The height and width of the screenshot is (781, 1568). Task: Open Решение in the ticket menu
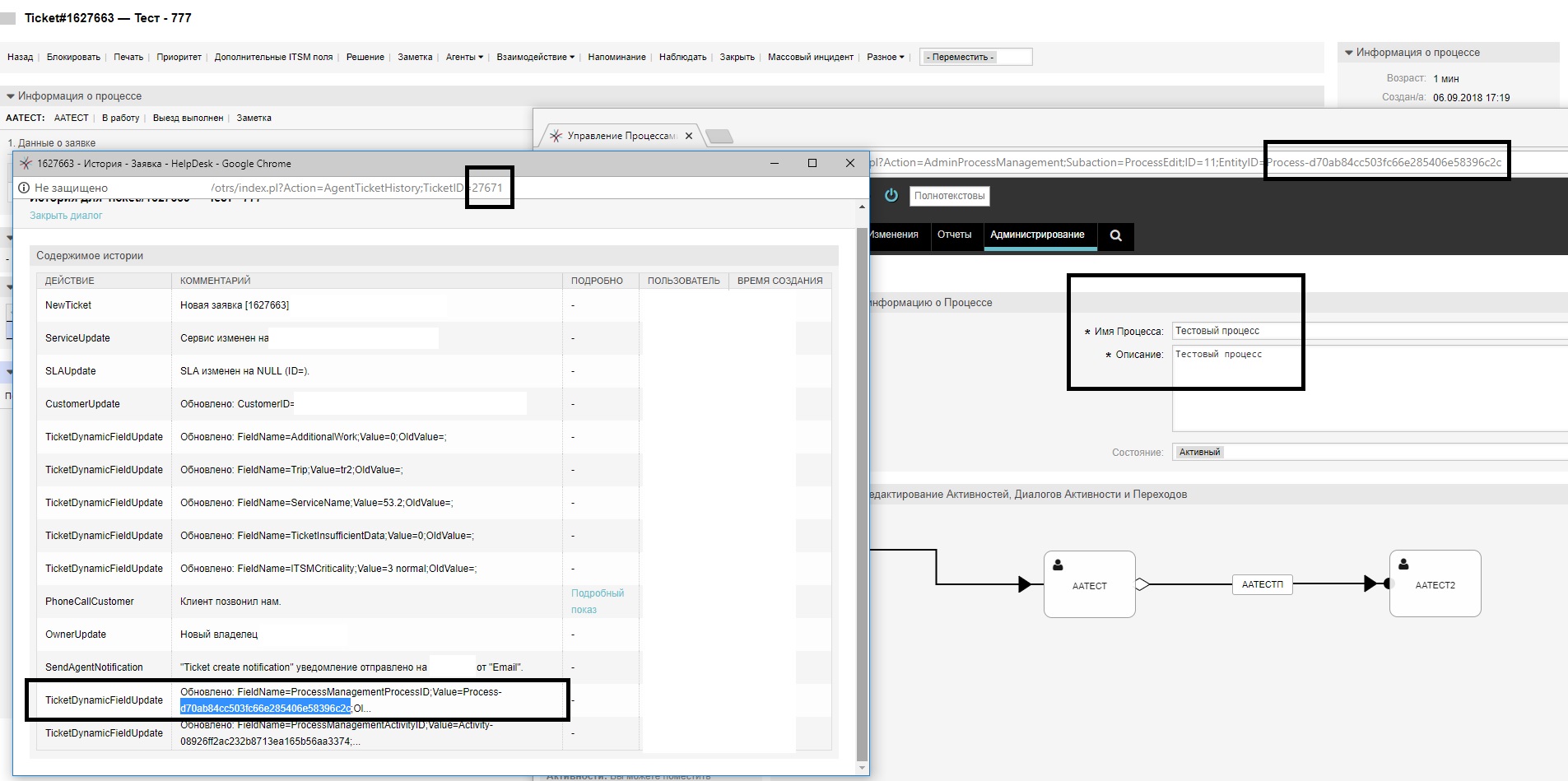pyautogui.click(x=365, y=57)
